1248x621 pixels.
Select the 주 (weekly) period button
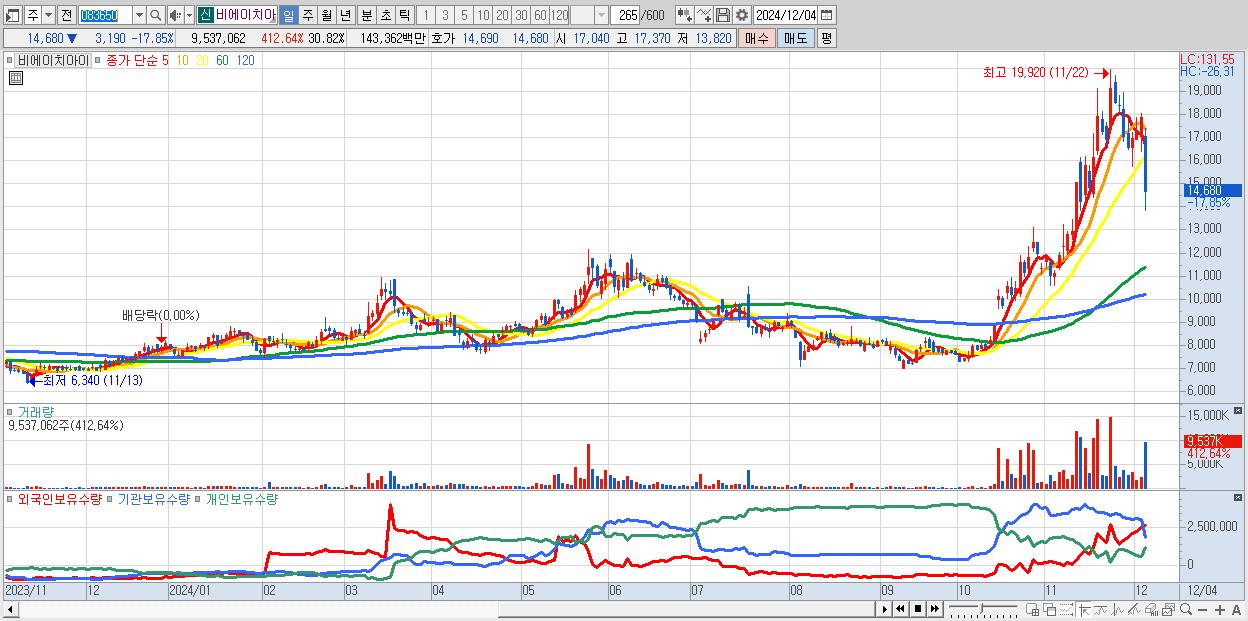point(307,15)
